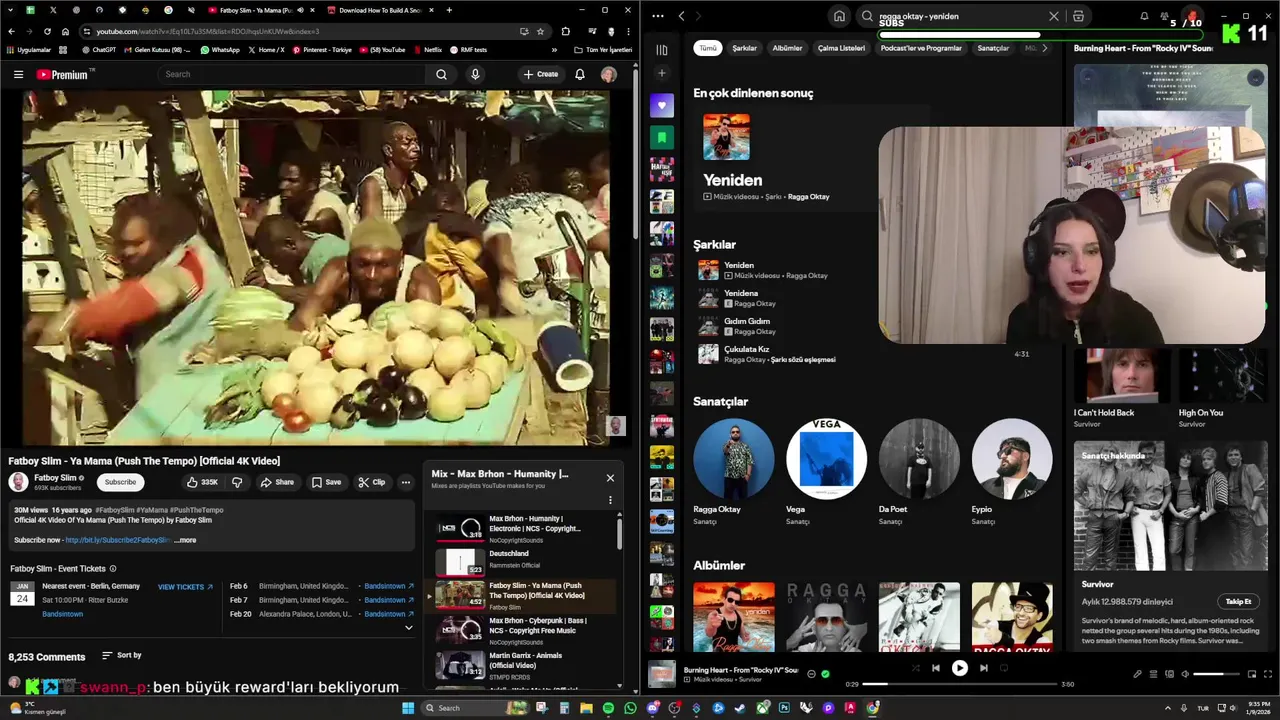The image size is (1280, 720).
Task: Open the Spotify play queue
Action: click(x=1153, y=674)
